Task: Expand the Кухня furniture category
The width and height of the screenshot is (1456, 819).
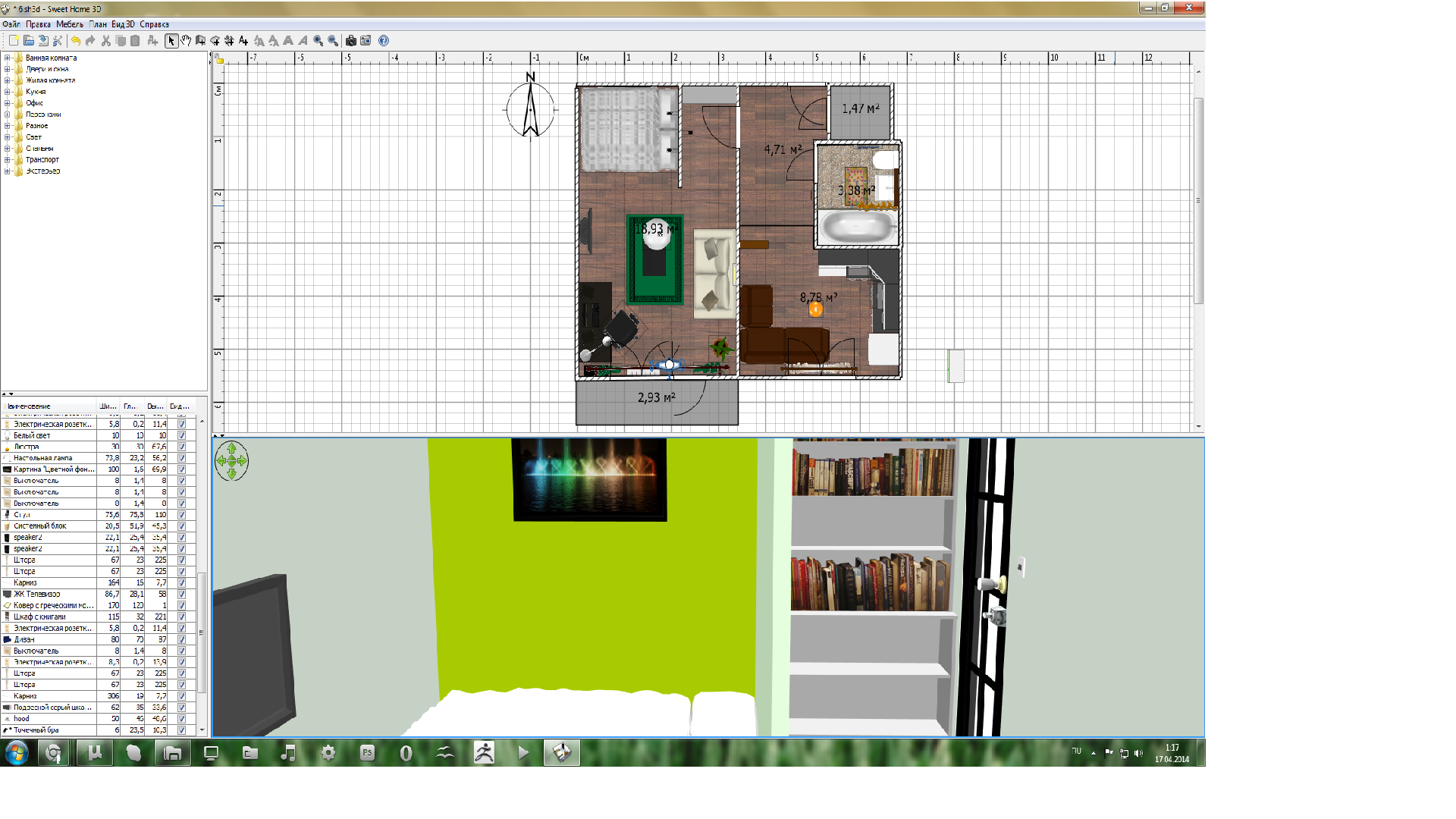Action: pyautogui.click(x=8, y=92)
